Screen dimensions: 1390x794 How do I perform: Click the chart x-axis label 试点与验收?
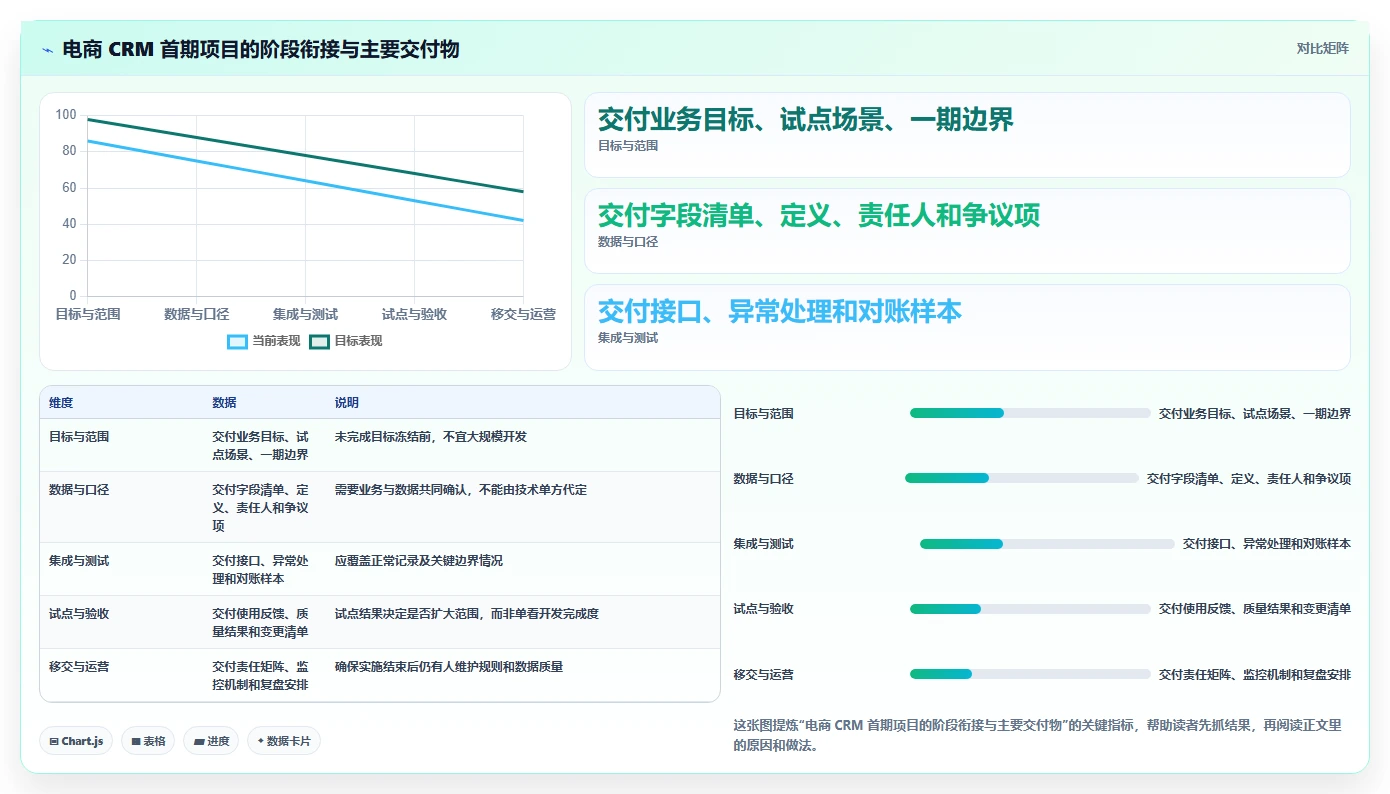point(415,314)
